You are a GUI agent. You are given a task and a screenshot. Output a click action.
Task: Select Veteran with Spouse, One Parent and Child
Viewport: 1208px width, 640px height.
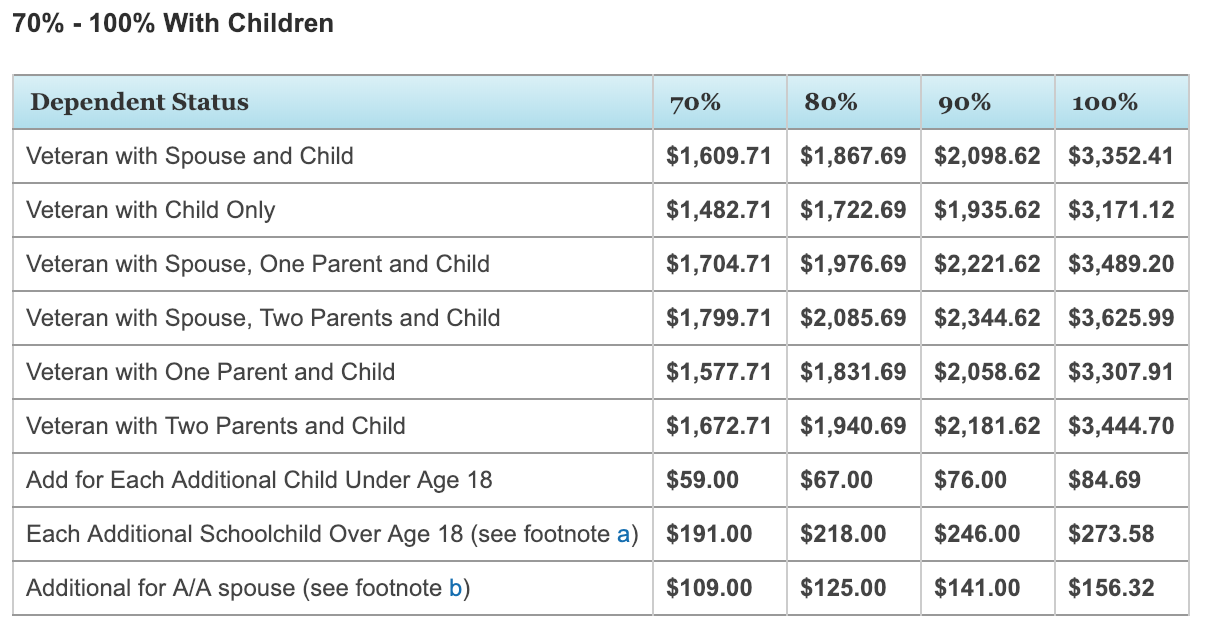(x=258, y=264)
